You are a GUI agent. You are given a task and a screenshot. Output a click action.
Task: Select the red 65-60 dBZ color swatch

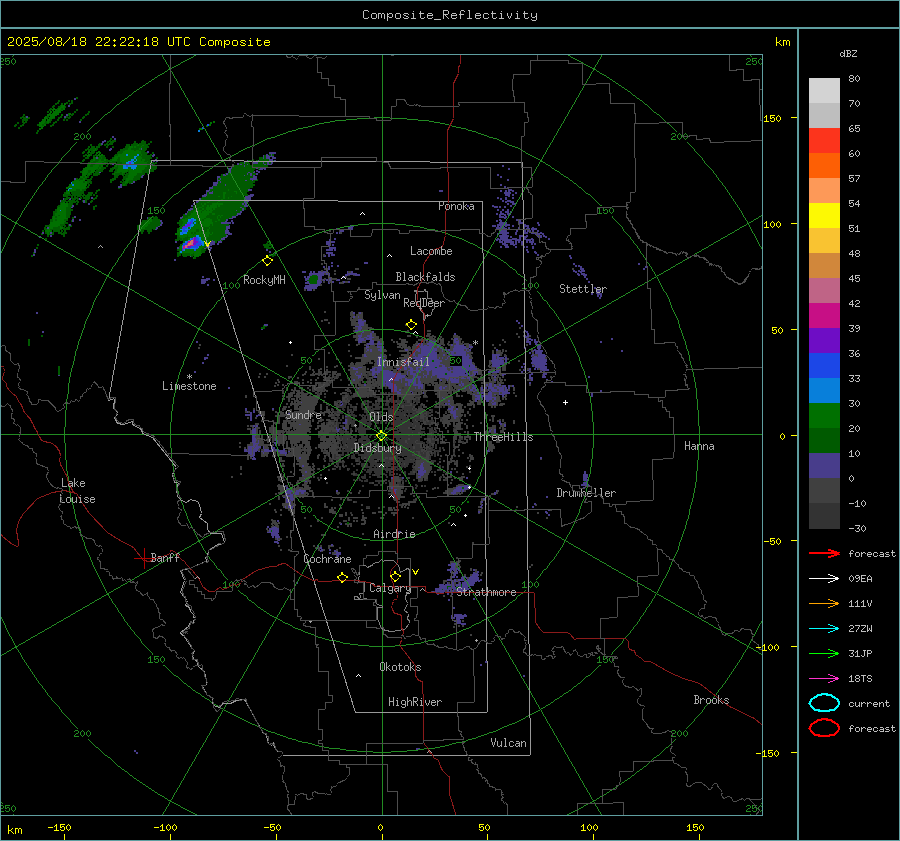824,141
